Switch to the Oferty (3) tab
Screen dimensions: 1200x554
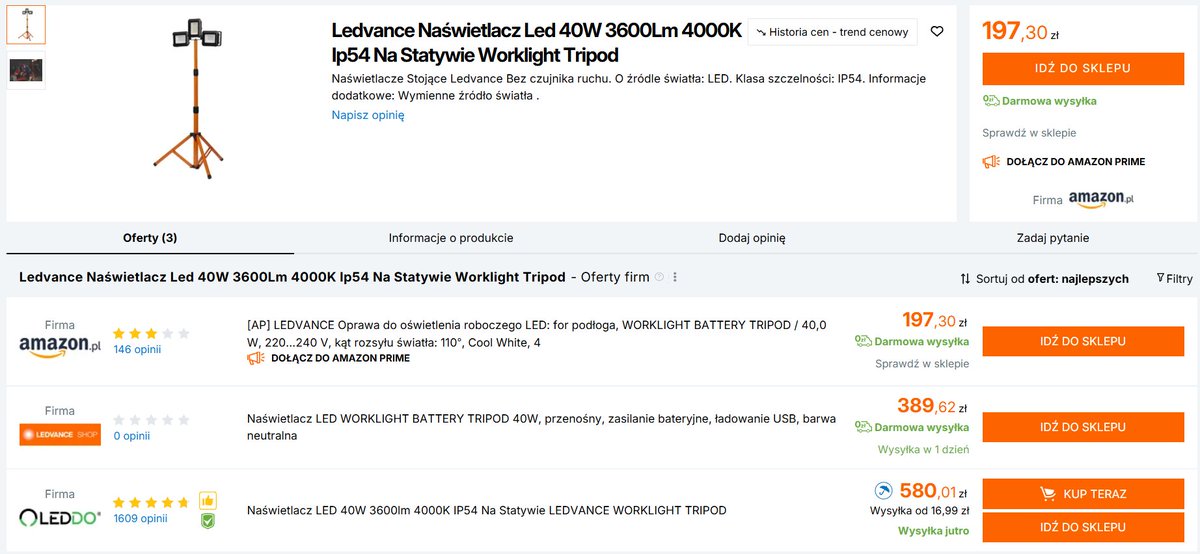150,238
